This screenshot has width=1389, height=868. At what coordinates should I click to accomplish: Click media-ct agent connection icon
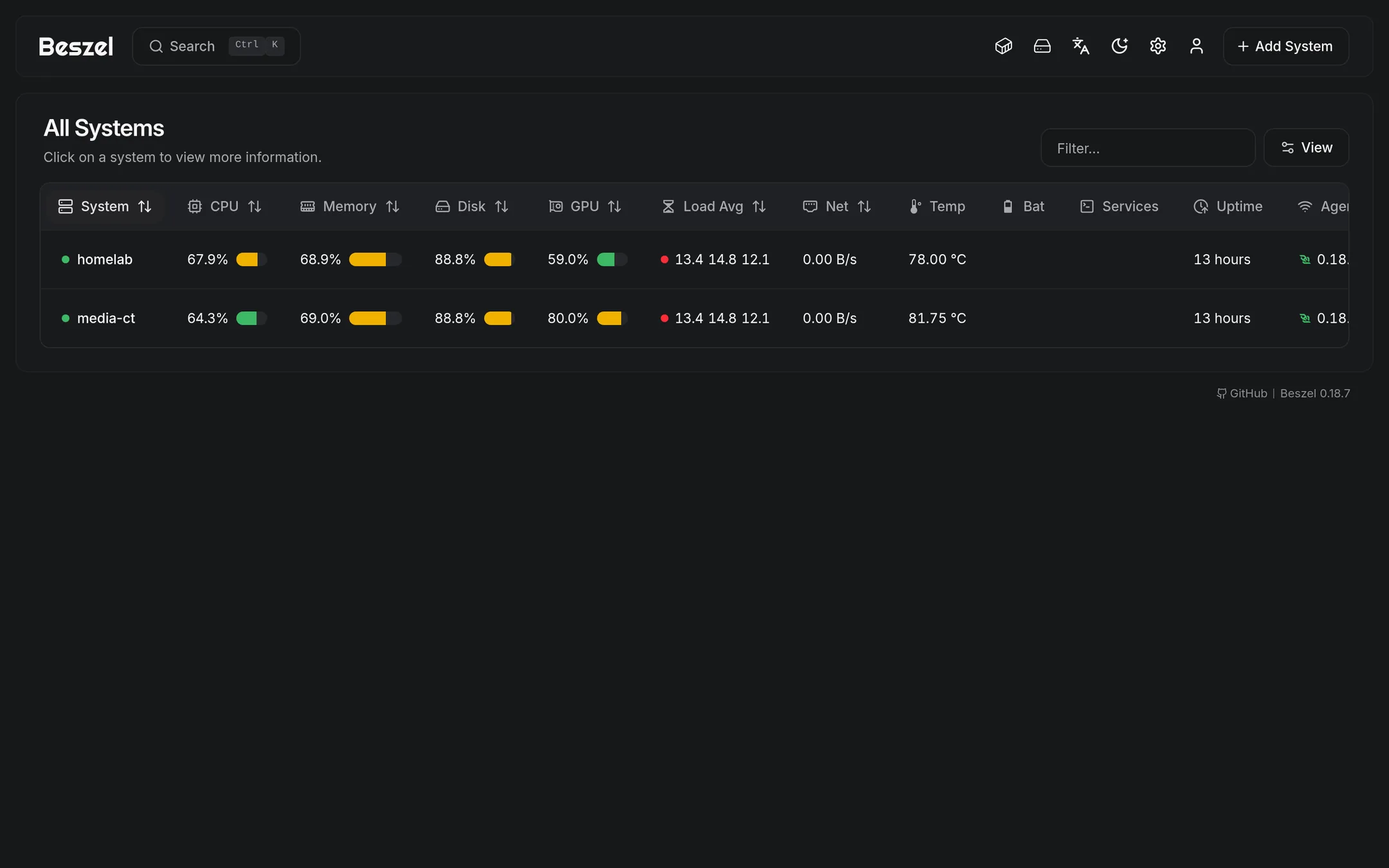pos(1305,318)
